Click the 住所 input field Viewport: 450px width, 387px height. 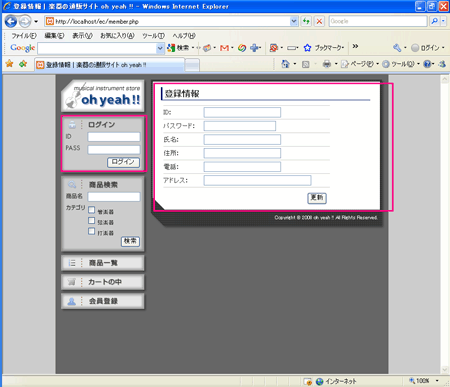242,153
